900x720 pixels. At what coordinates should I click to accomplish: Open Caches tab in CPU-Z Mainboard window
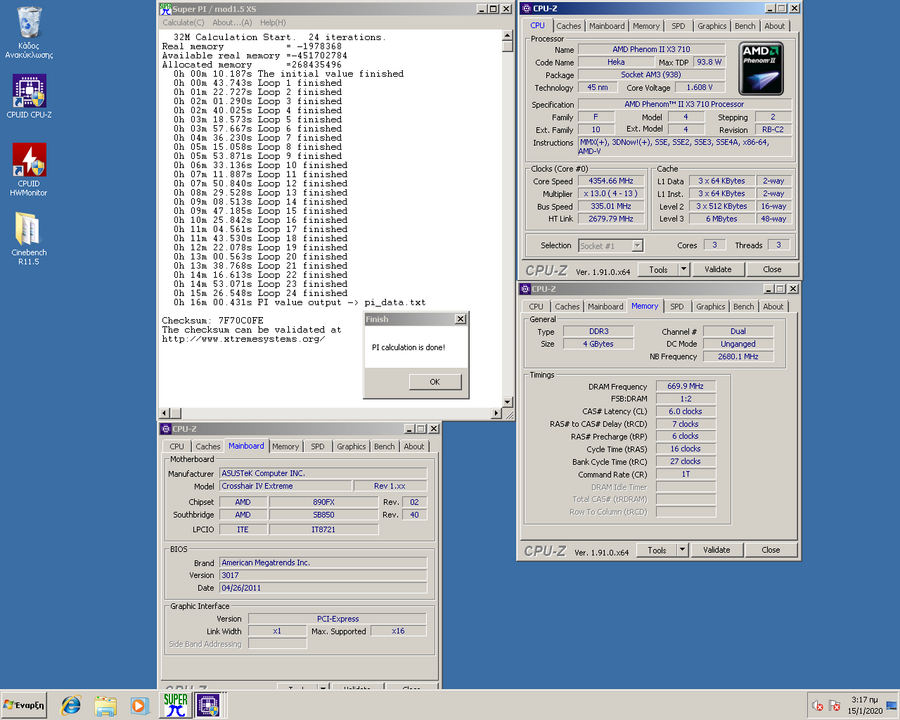(207, 447)
